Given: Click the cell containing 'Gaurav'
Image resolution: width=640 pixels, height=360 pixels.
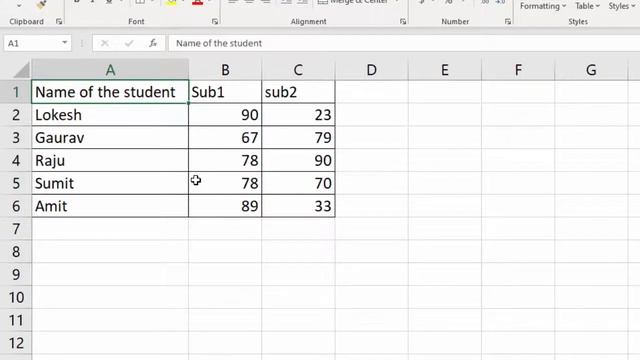Looking at the screenshot, I should pos(110,138).
